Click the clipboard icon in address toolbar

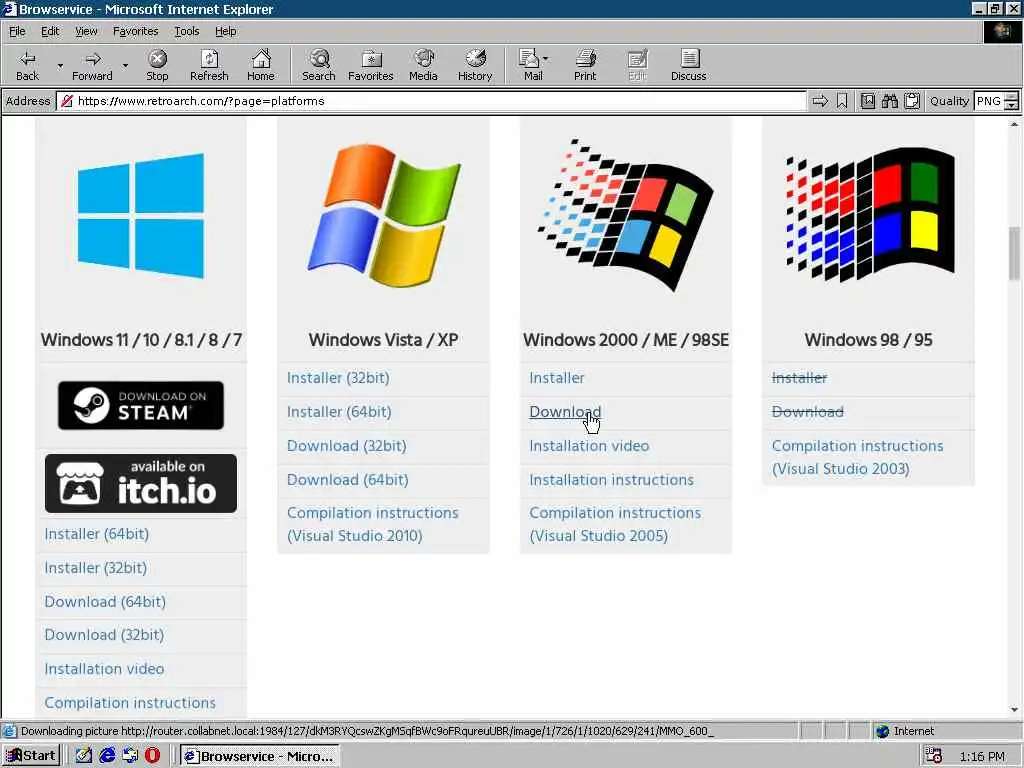tap(912, 101)
